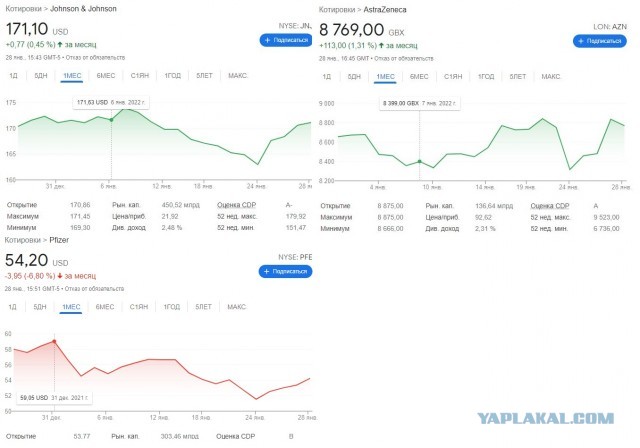Subscribe to Johnson & Johnson quotes

point(286,40)
